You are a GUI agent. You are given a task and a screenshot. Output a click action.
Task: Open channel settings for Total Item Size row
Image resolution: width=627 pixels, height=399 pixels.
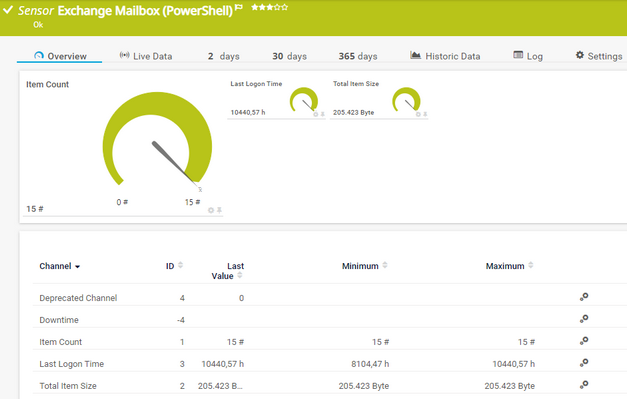(584, 385)
